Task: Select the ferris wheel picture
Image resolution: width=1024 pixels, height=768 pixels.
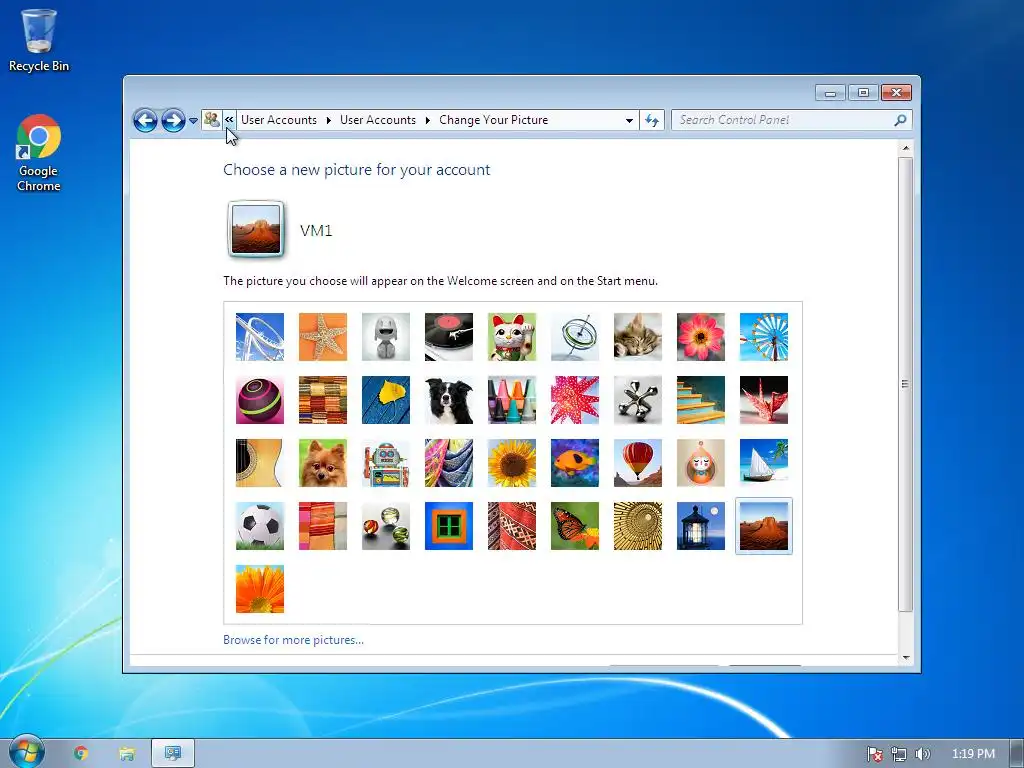Action: coord(764,337)
